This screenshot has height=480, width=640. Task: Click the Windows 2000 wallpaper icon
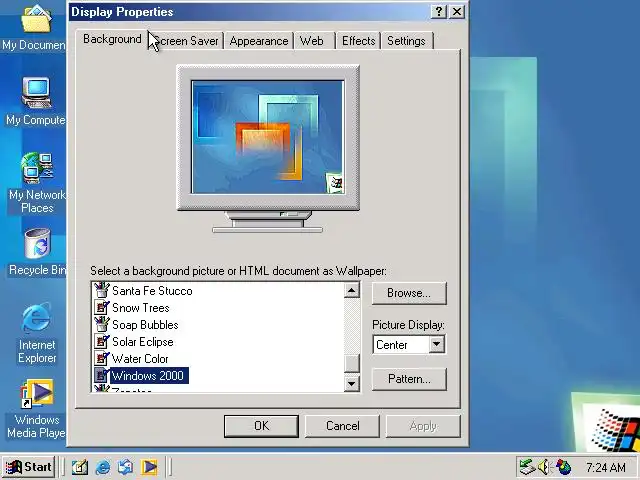point(102,376)
